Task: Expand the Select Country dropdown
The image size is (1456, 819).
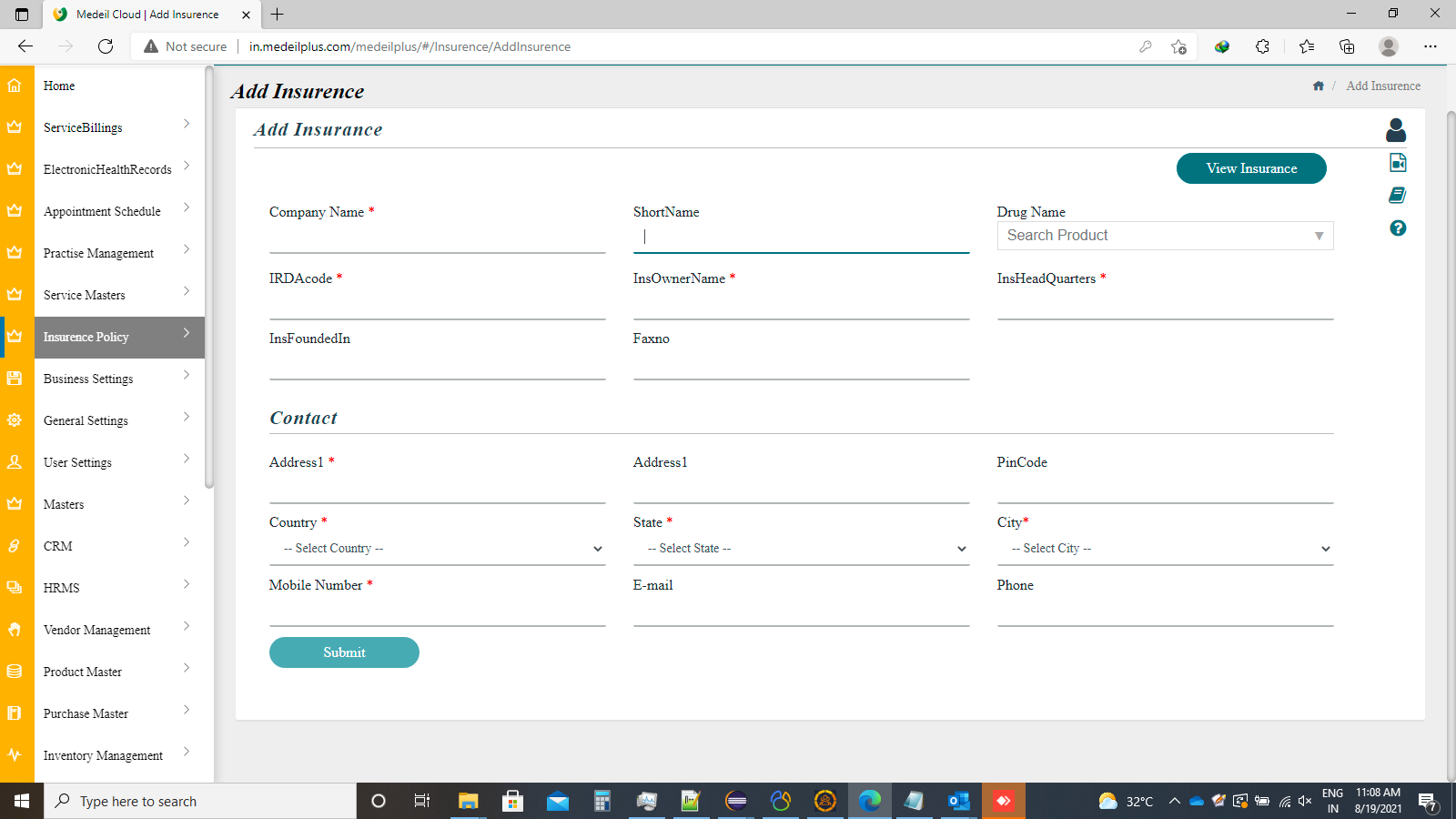Action: point(438,548)
